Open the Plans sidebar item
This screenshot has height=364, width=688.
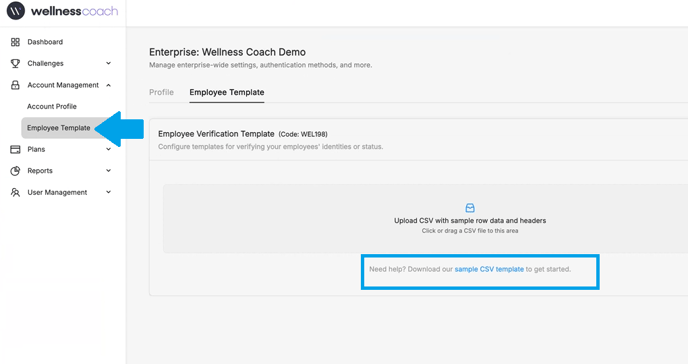(x=36, y=150)
